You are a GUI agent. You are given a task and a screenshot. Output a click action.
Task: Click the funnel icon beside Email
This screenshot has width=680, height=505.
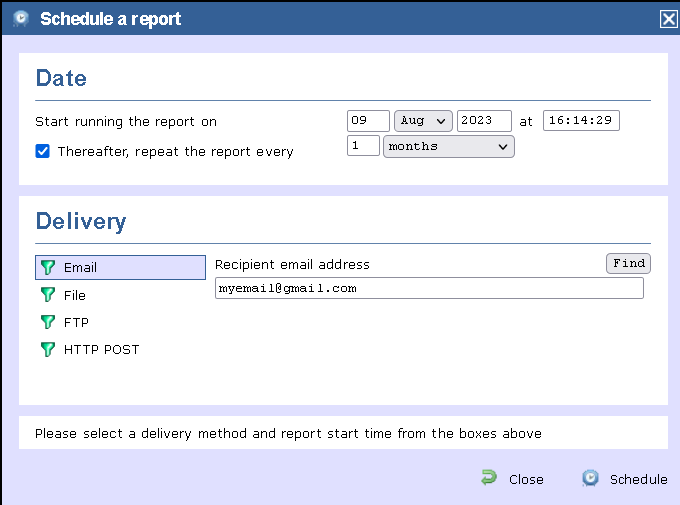46,268
